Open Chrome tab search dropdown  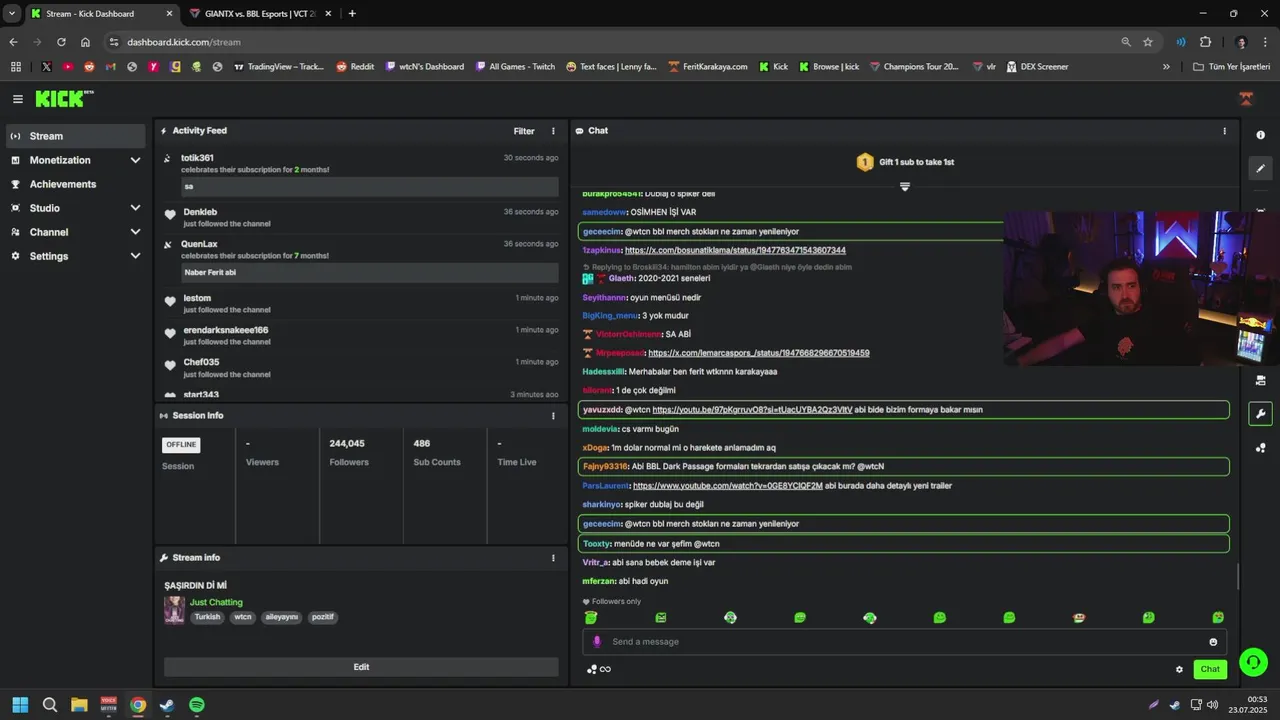click(11, 13)
